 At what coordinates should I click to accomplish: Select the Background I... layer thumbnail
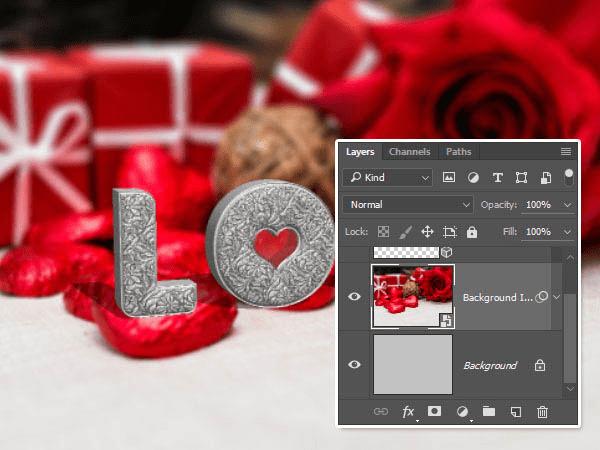tap(413, 297)
